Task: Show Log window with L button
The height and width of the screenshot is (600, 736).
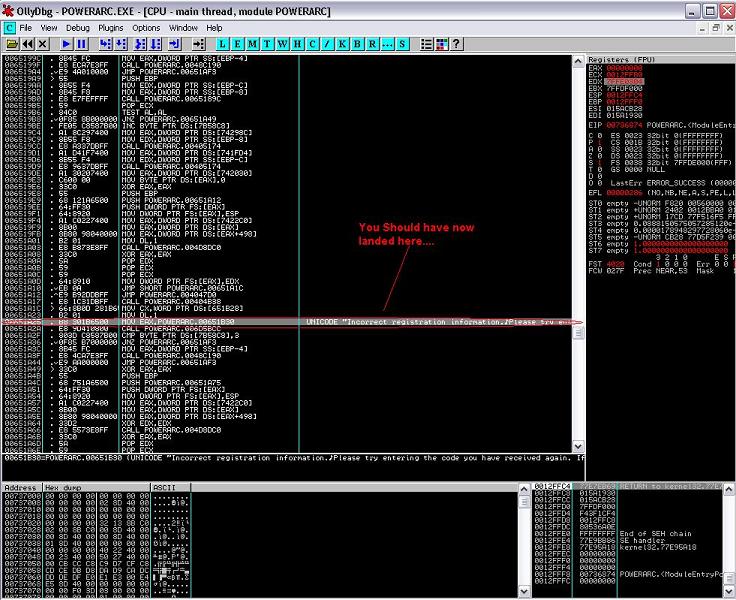Action: point(222,44)
